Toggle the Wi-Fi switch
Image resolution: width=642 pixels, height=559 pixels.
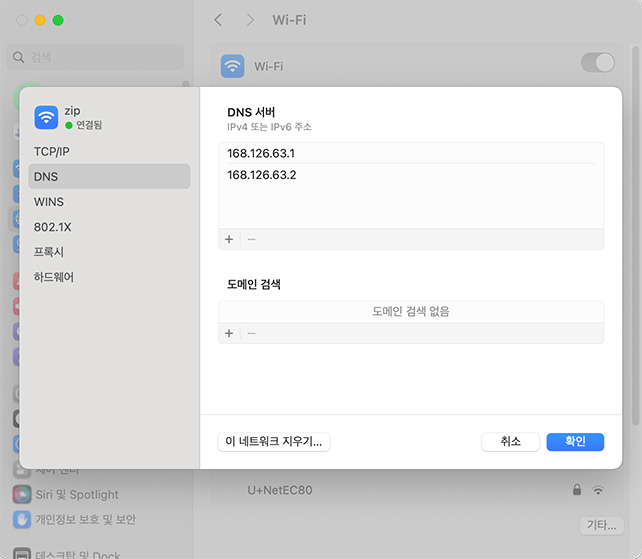[x=598, y=63]
